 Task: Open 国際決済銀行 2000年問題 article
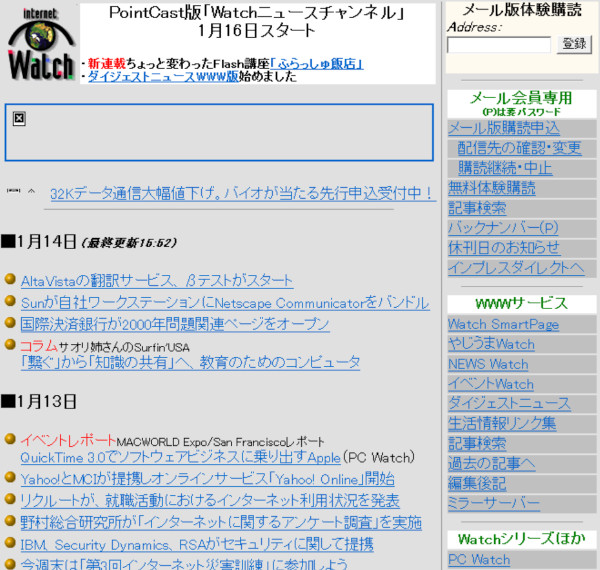click(175, 324)
